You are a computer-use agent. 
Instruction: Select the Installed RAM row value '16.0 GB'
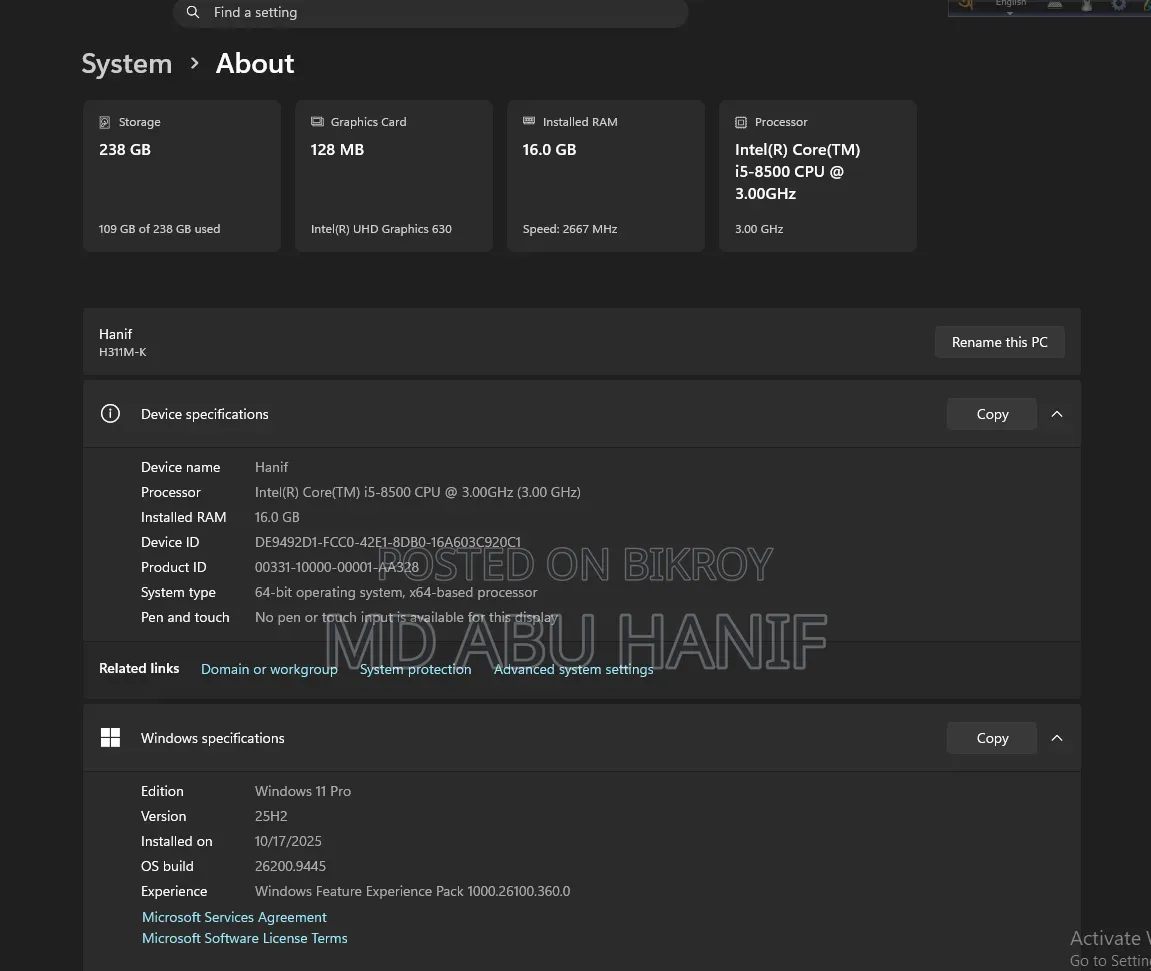(x=277, y=517)
